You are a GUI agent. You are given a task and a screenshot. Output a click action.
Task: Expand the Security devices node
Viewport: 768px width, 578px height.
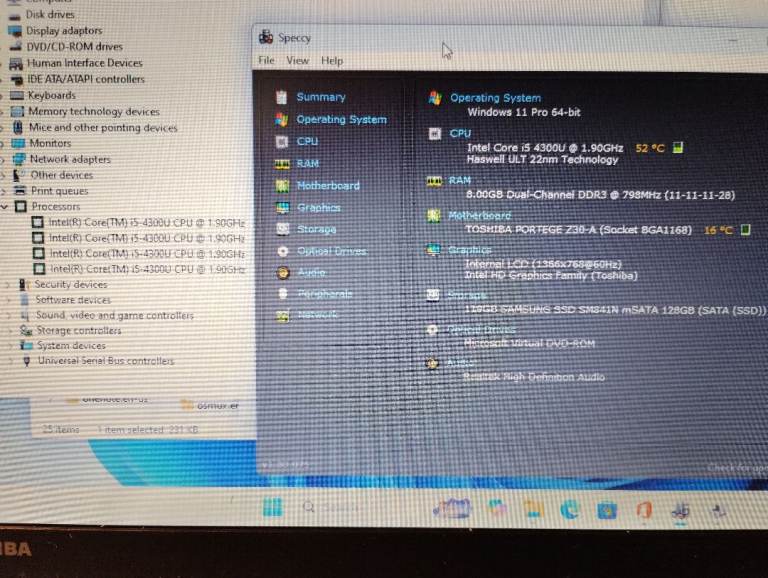click(7, 285)
